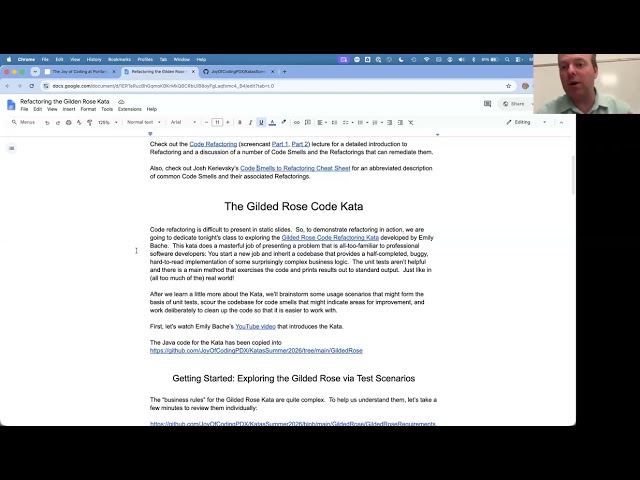The width and height of the screenshot is (640, 480).
Task: Search the Menus box in toolbar
Action: [x=24, y=122]
